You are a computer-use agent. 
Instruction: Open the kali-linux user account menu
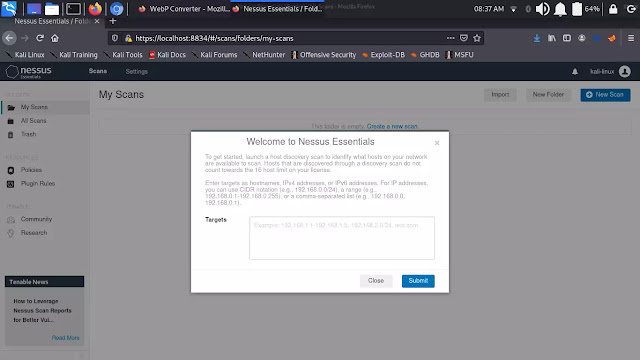tap(610, 71)
